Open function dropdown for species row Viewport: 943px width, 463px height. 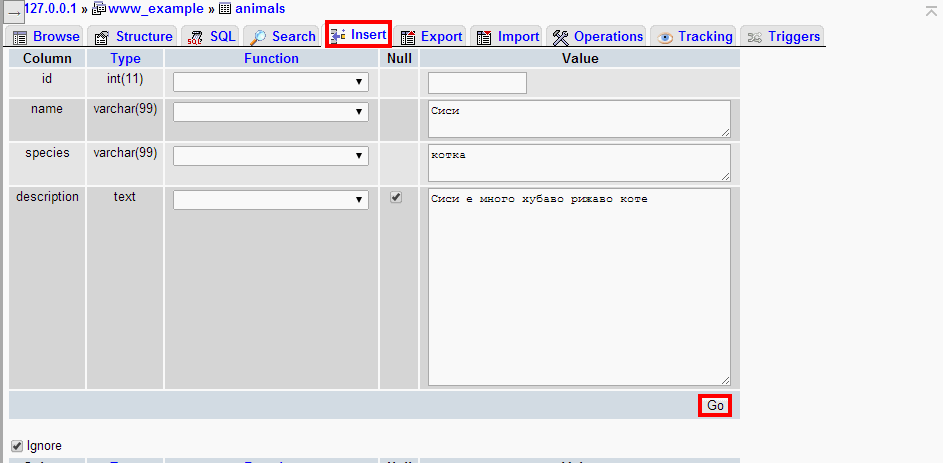pos(271,155)
